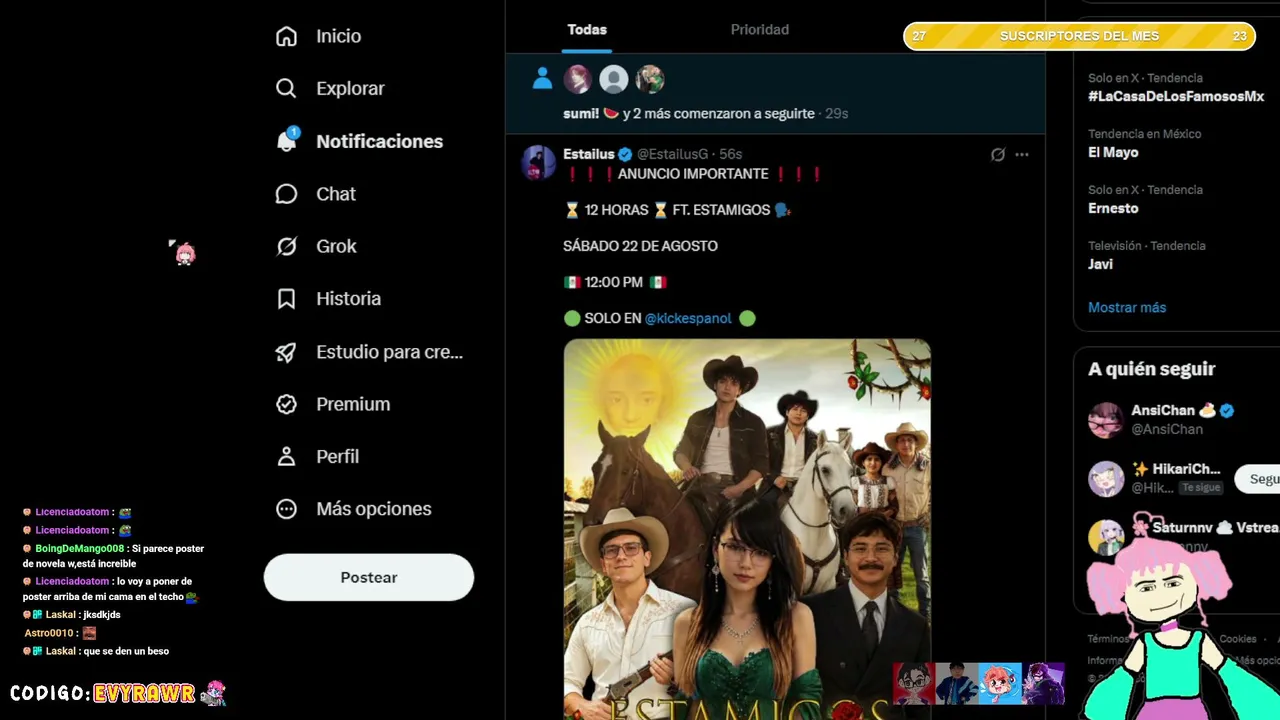
Task: Open Notificaciones via the bell icon
Action: pos(287,141)
